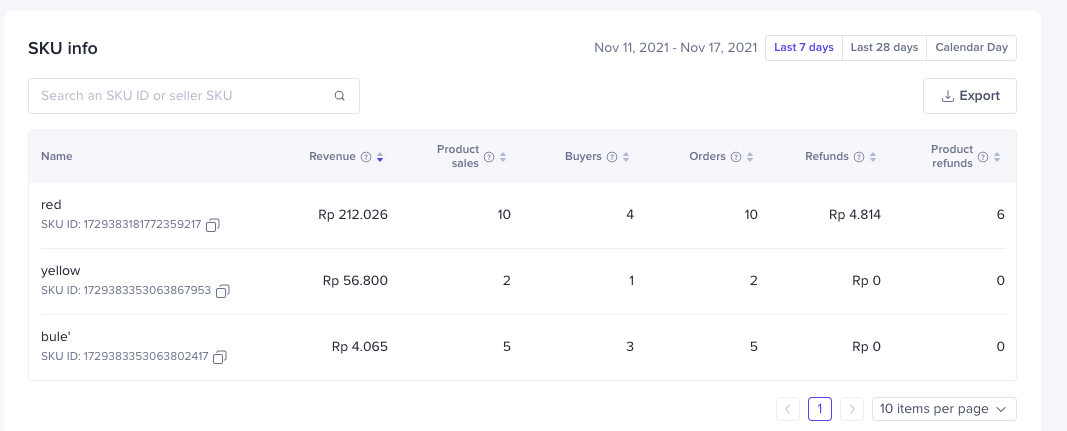Switch to Last 28 days range
The image size is (1067, 431).
point(884,48)
